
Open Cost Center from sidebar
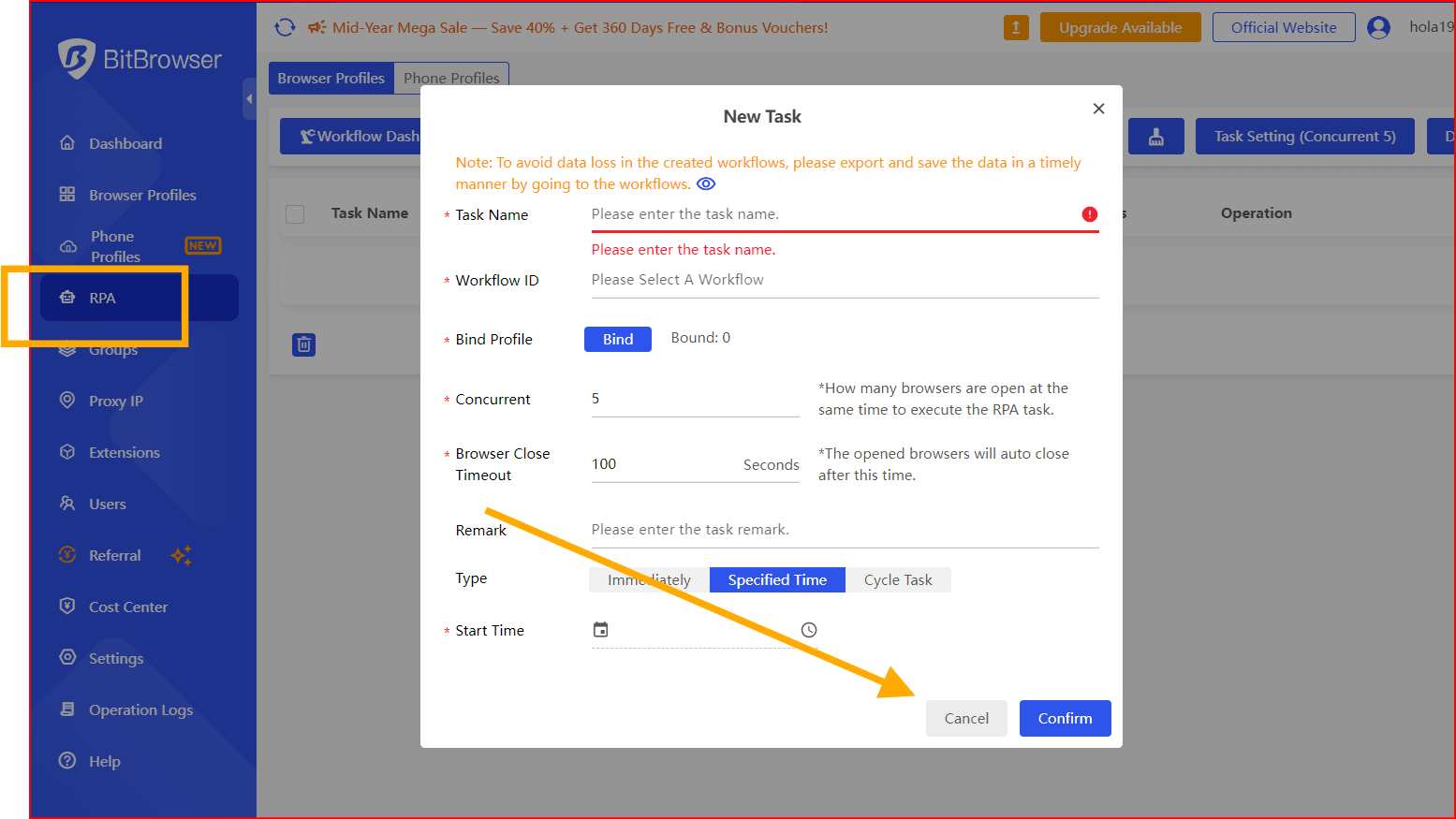[128, 607]
